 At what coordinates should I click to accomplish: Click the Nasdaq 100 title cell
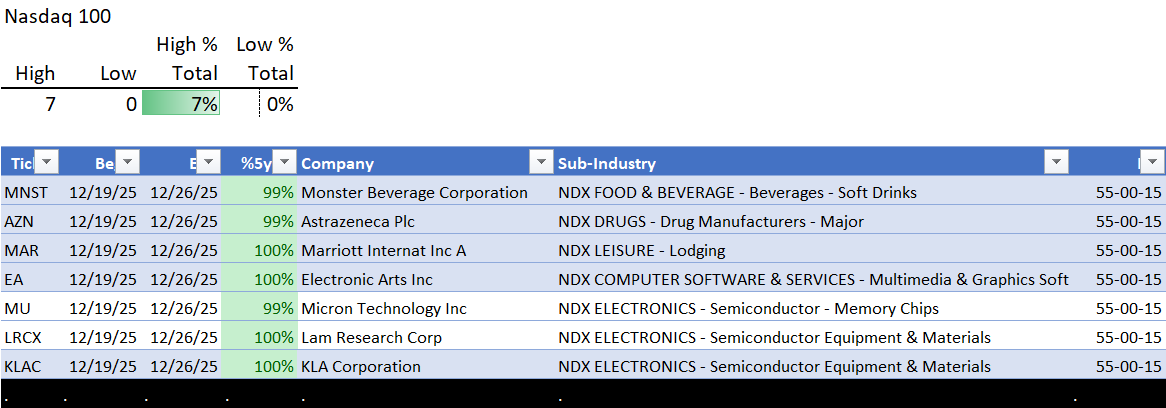(58, 17)
